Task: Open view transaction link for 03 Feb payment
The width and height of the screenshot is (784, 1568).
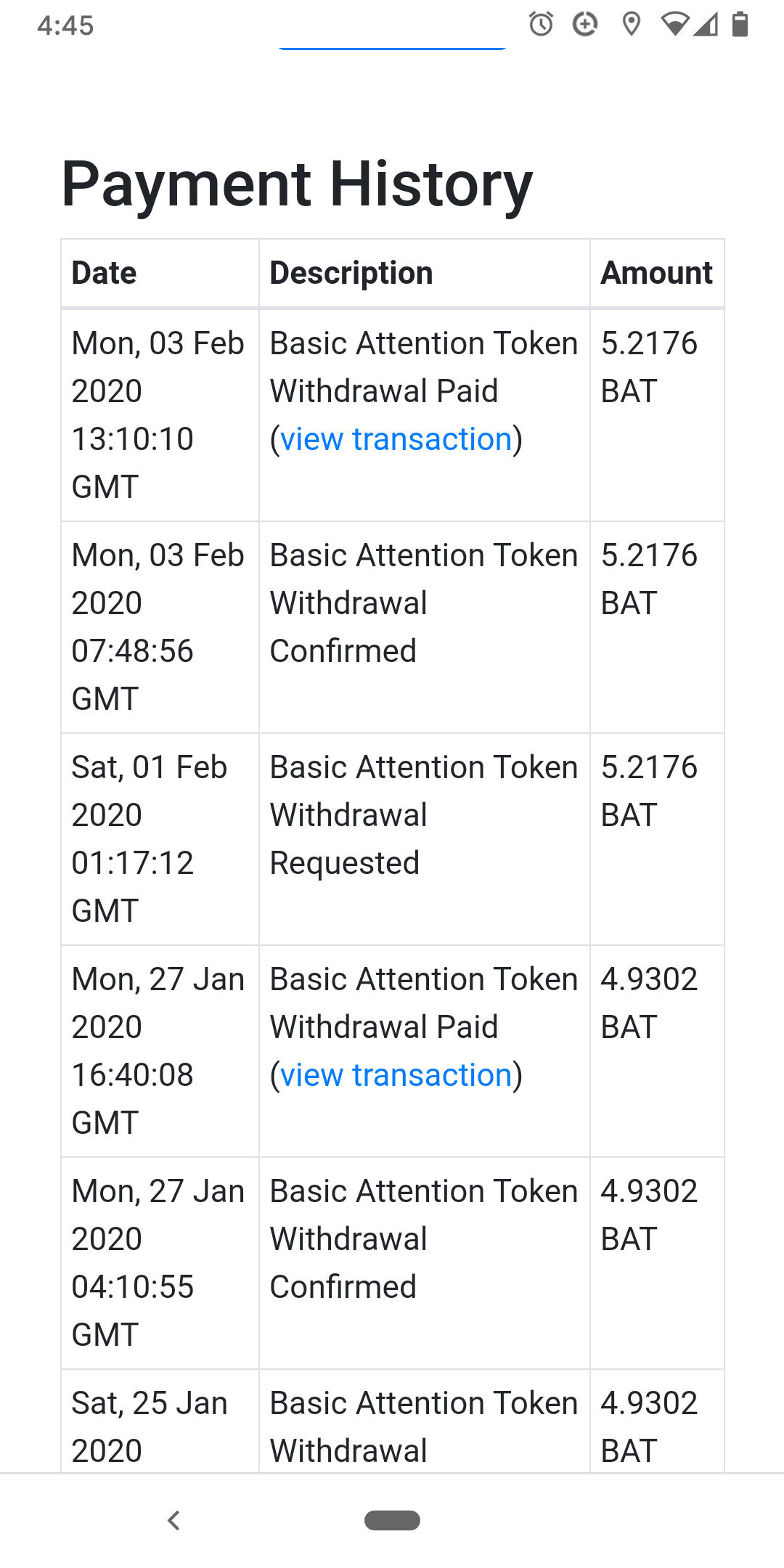Action: point(396,439)
